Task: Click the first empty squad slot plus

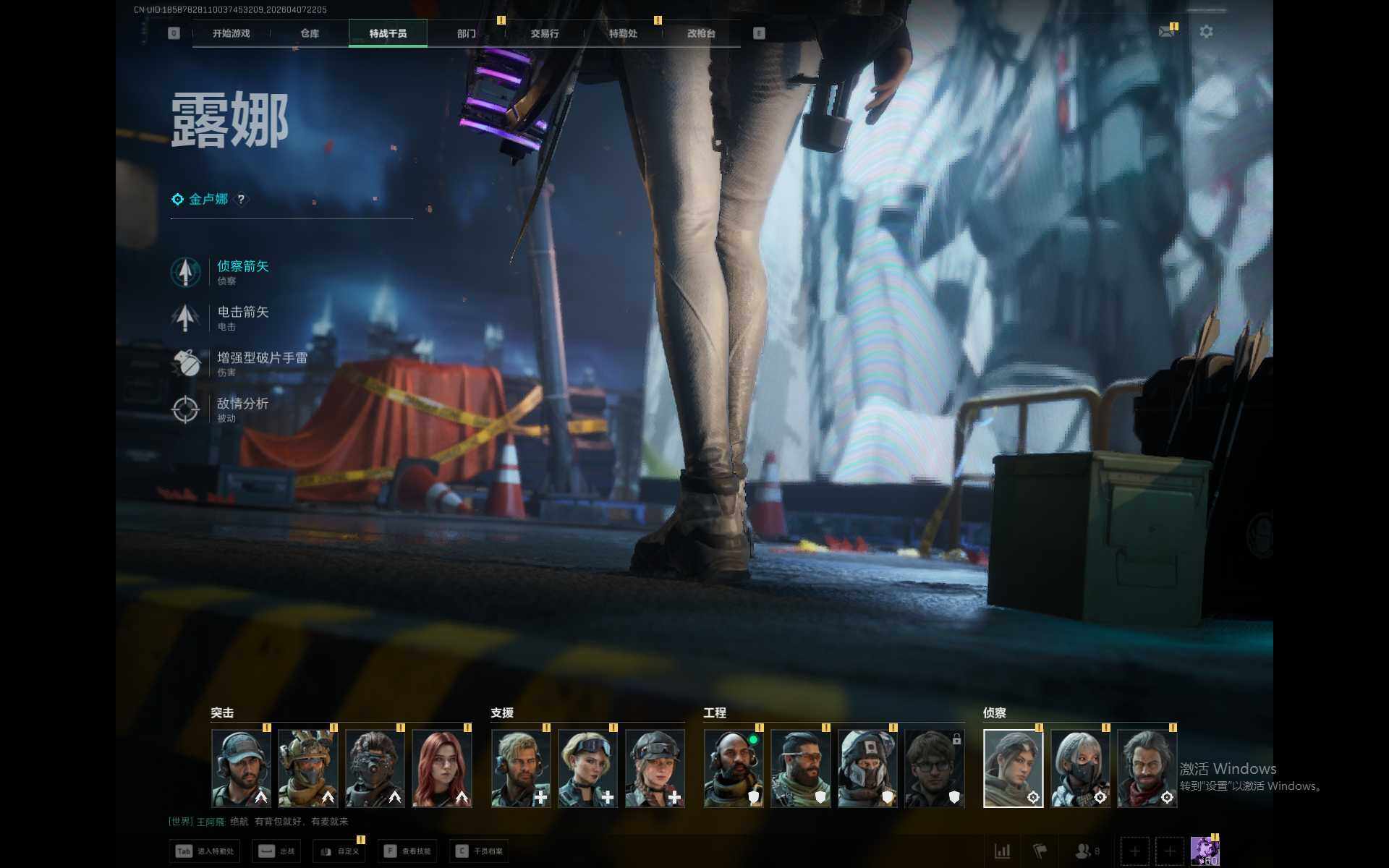Action: pos(1134,851)
